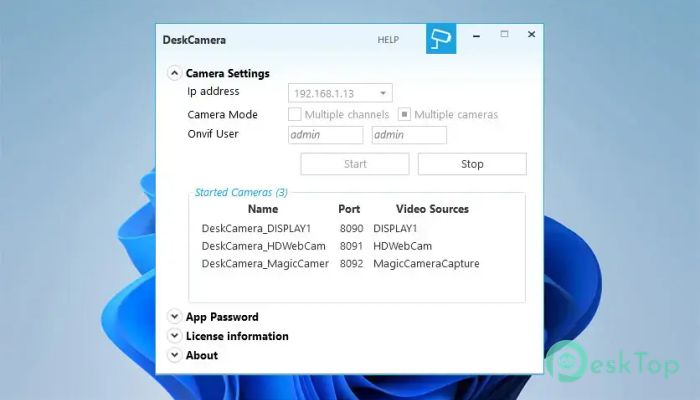This screenshot has height=400, width=700.
Task: Expand the App Password section
Action: tap(174, 317)
